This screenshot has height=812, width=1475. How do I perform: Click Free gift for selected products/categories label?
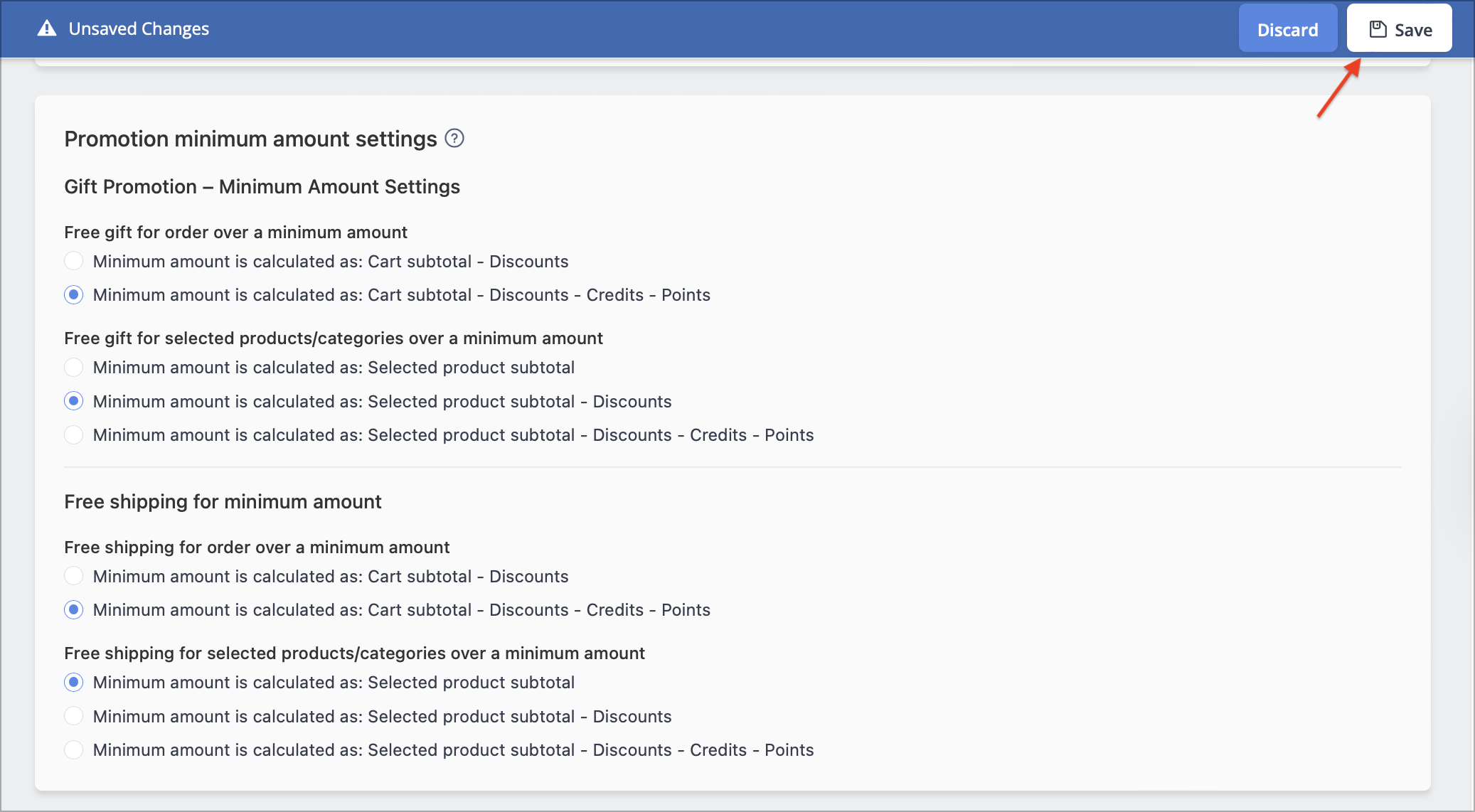click(334, 338)
